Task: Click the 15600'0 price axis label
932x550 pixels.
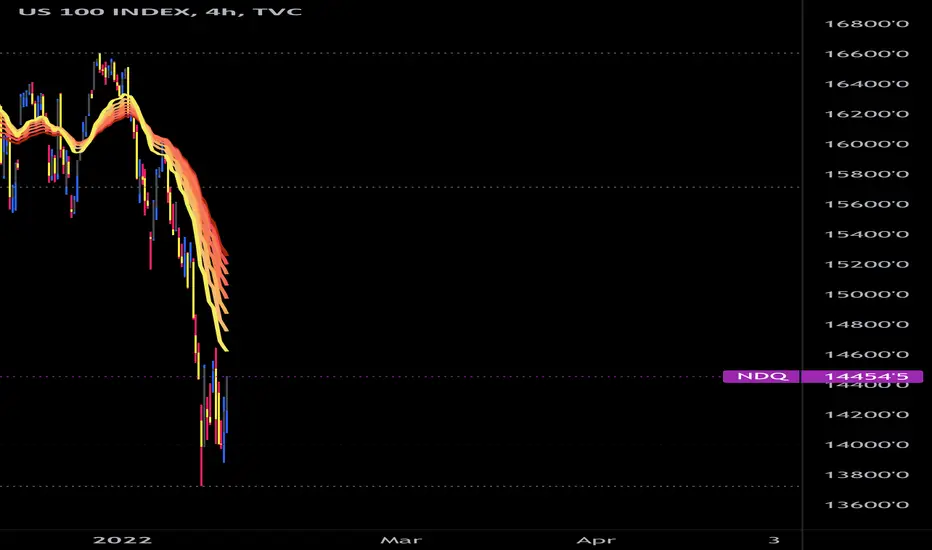Action: (867, 204)
